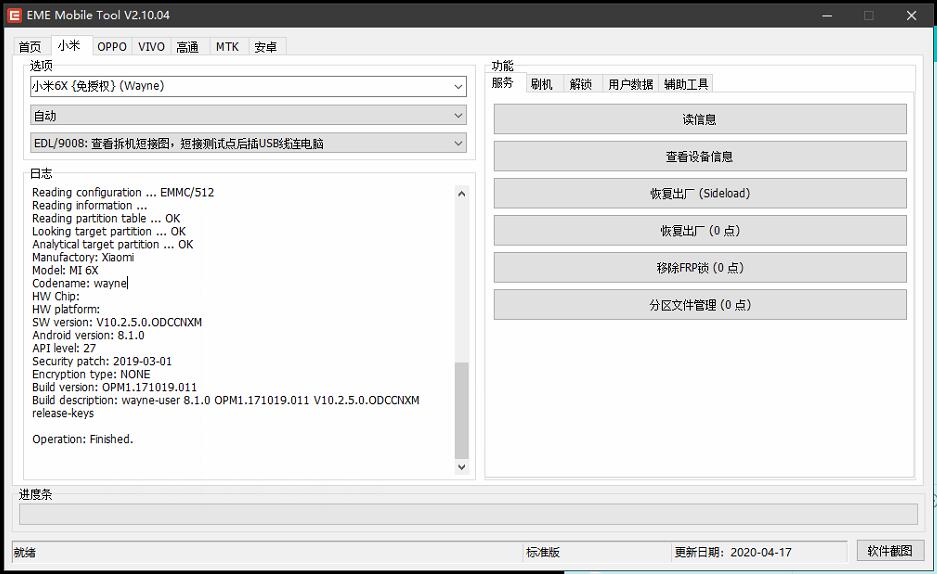
Task: Click 'SW version: V10.2.5.0.ODCCNXM' log line
Action: coord(117,322)
